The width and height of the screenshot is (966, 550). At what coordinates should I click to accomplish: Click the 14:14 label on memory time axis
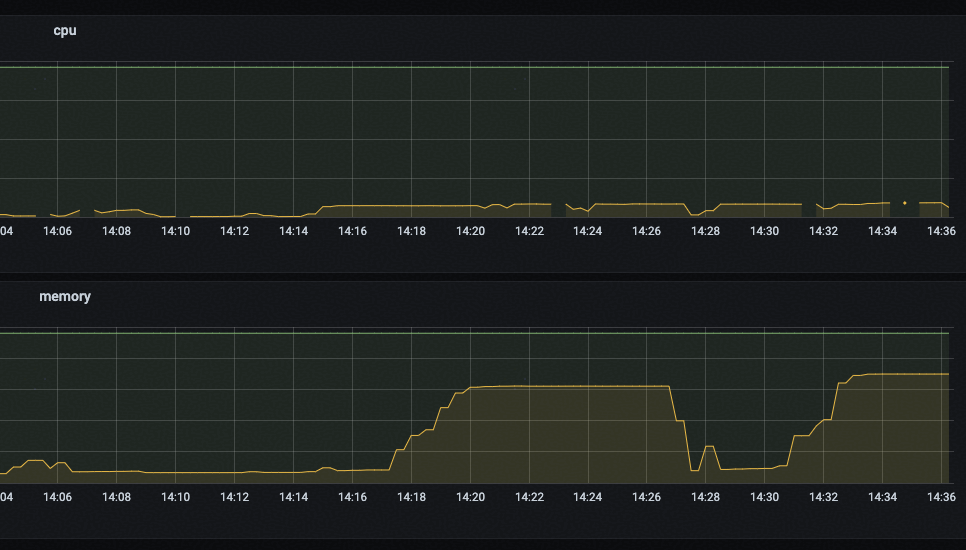point(293,497)
